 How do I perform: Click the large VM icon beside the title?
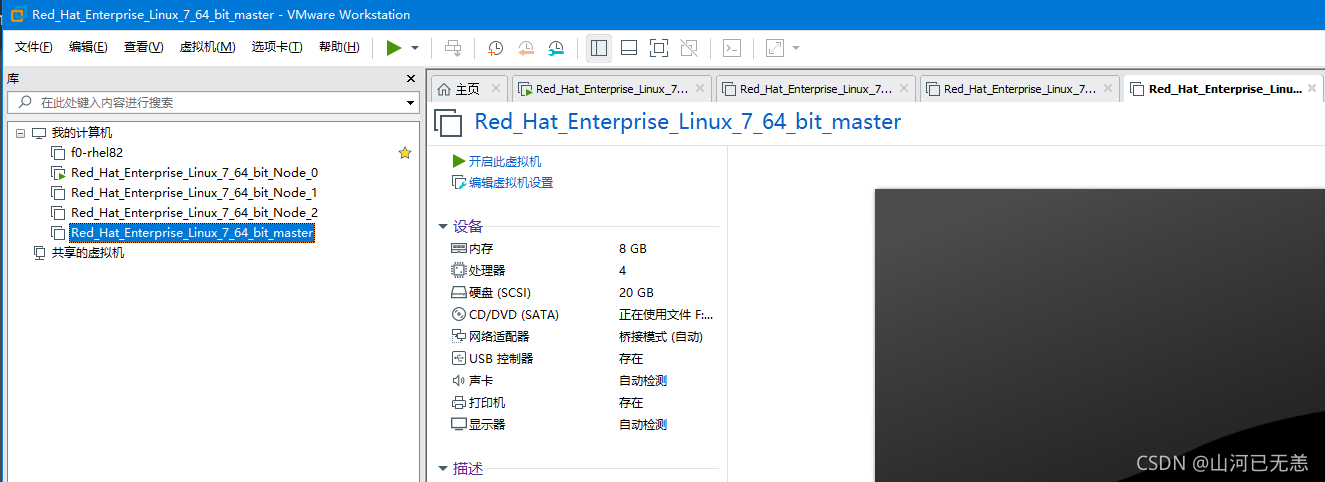(x=449, y=123)
